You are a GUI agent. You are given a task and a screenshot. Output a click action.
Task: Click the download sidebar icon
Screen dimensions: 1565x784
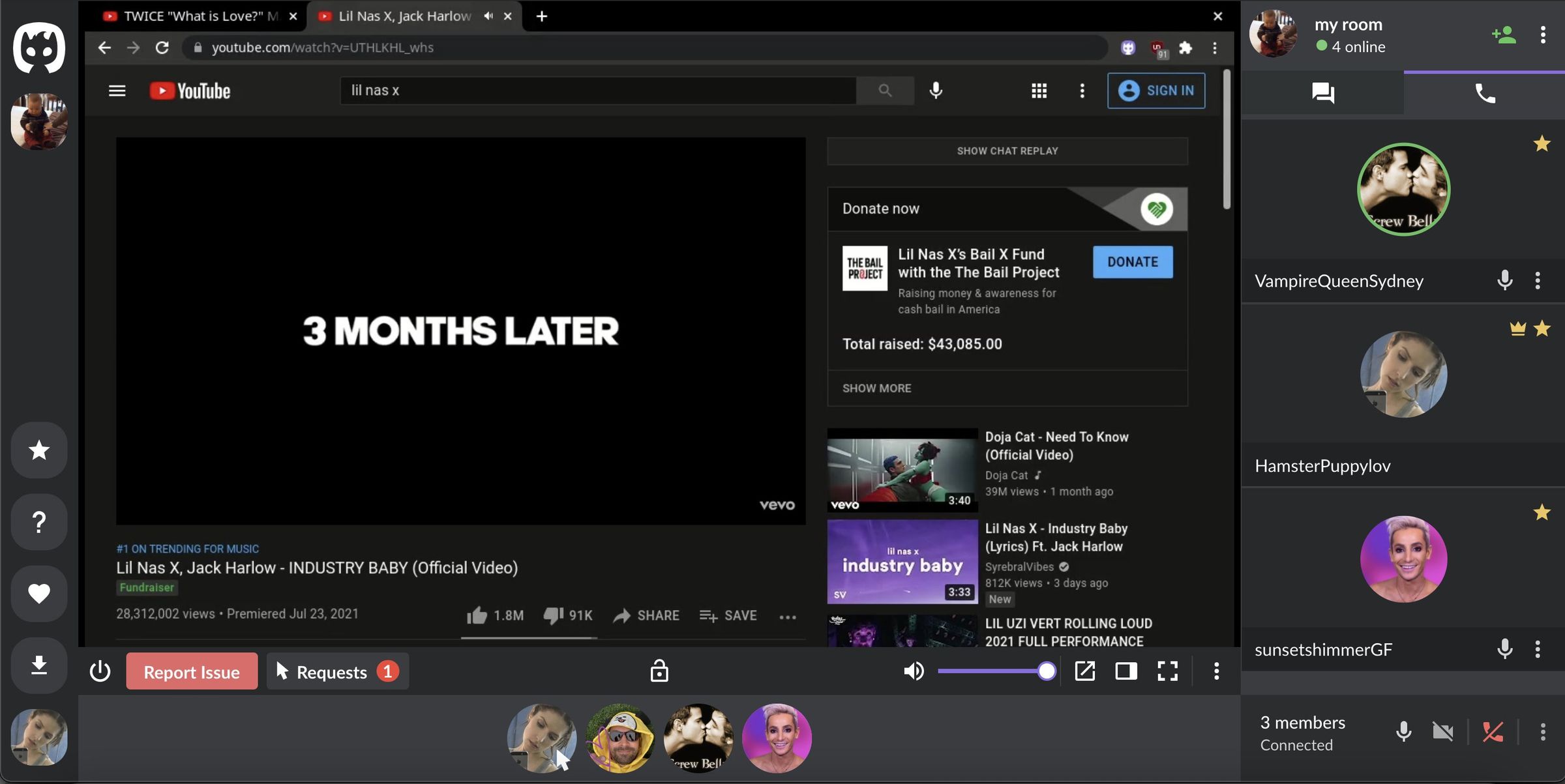point(39,665)
